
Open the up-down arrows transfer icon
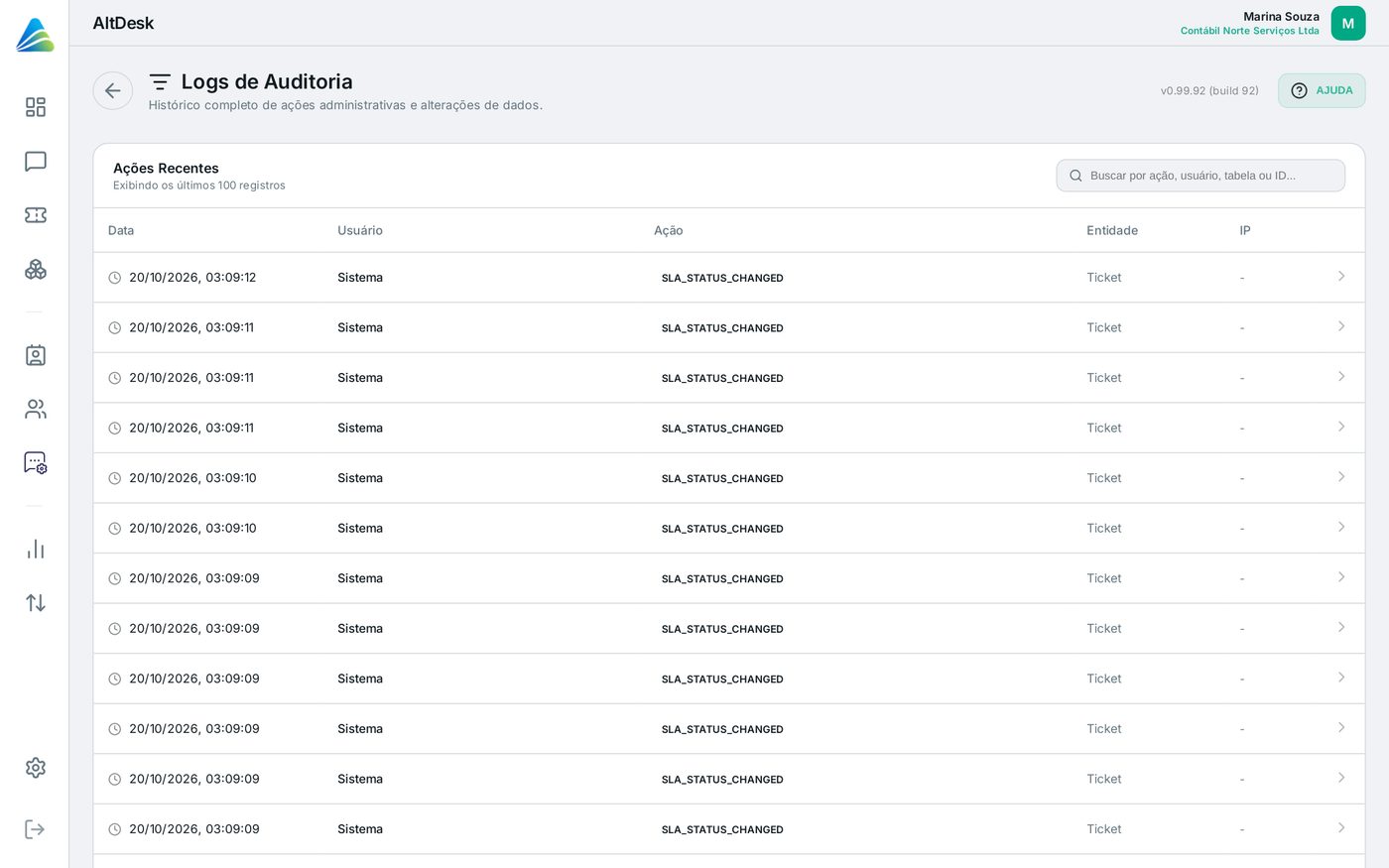pos(36,603)
